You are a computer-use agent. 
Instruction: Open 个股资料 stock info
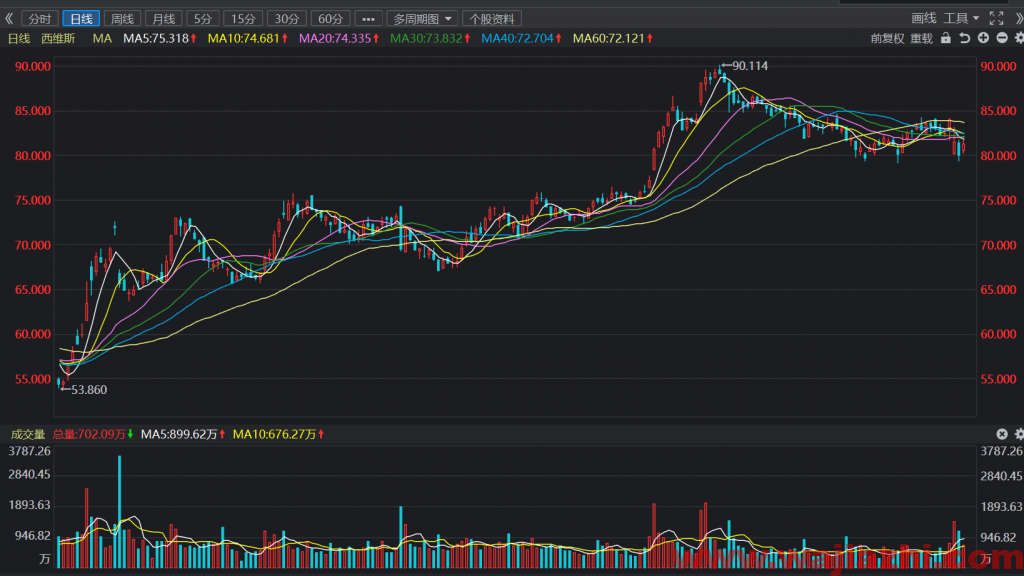(492, 19)
